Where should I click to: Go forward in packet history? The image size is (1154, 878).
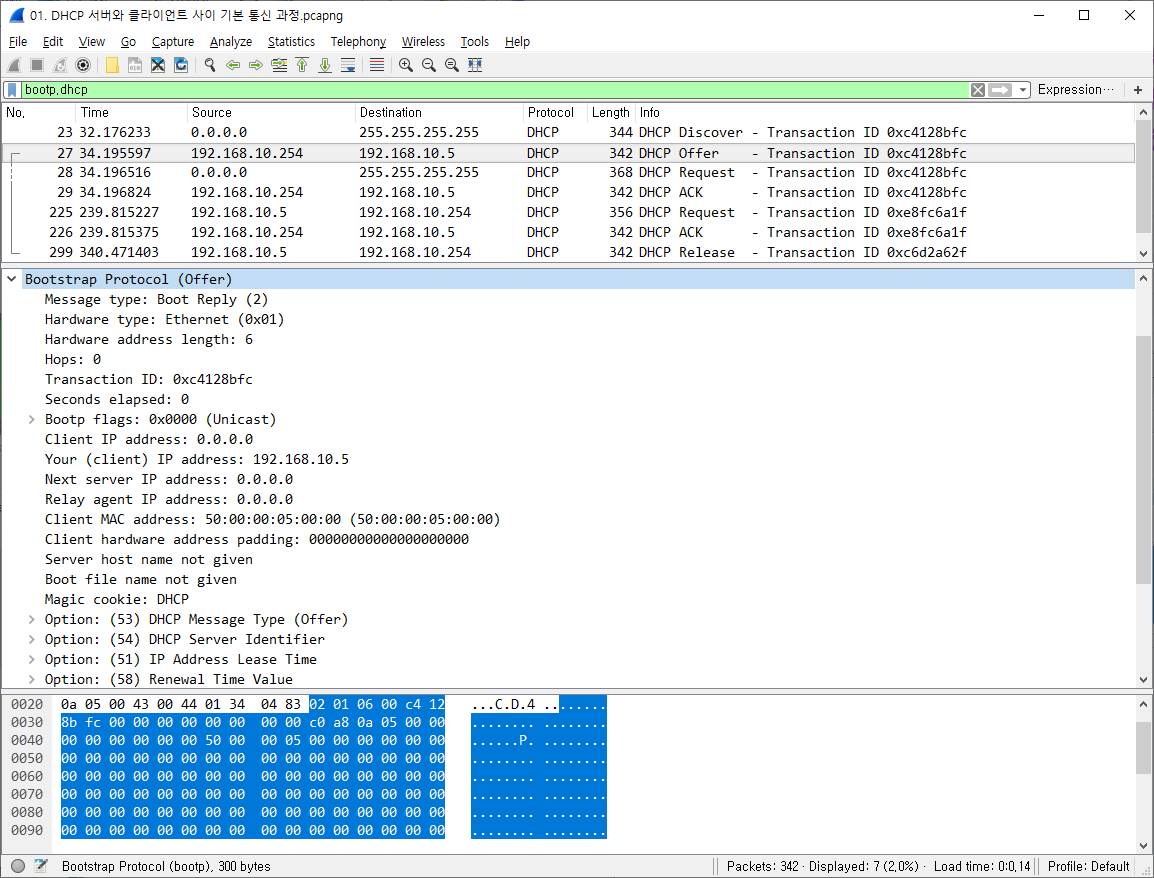click(x=256, y=66)
